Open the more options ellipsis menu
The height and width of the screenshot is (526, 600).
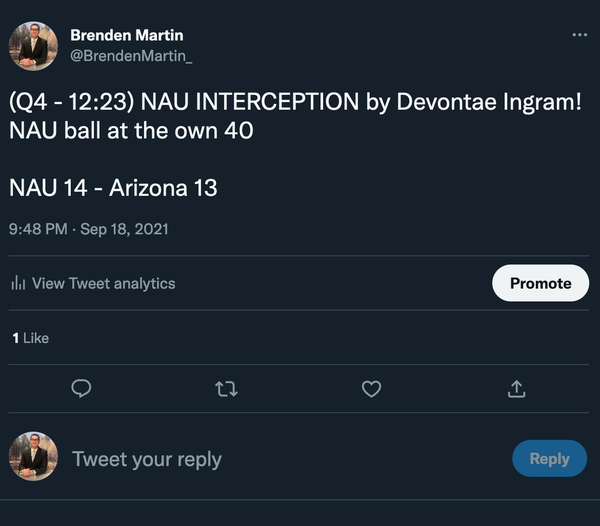(x=579, y=35)
